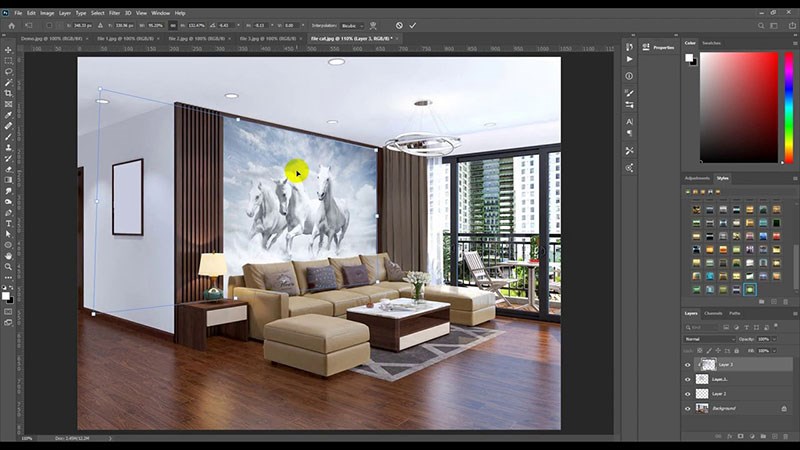Click the Layer 3 thumbnail

(708, 365)
